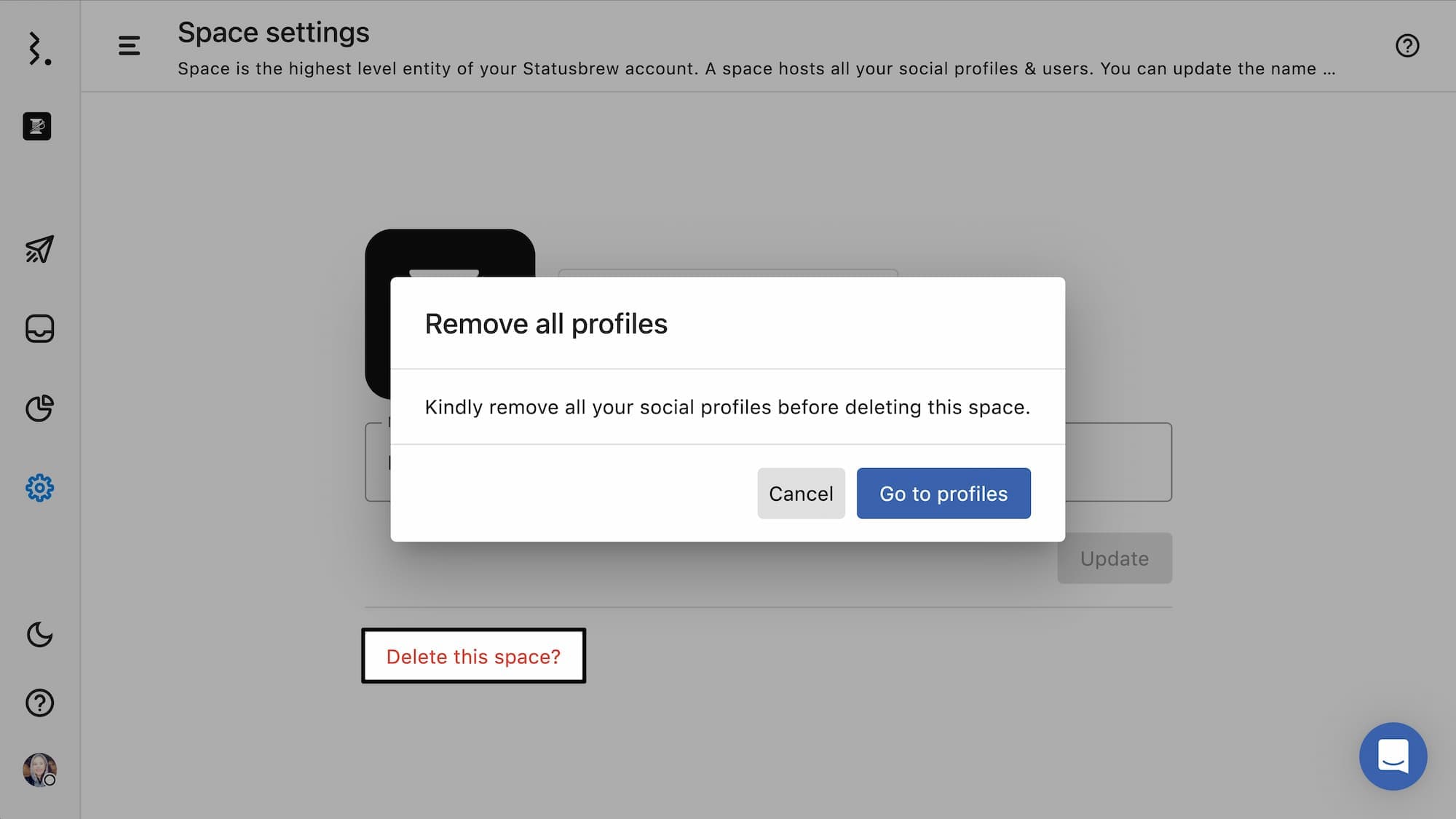Toggle the hamburger navigation menu

tap(129, 46)
